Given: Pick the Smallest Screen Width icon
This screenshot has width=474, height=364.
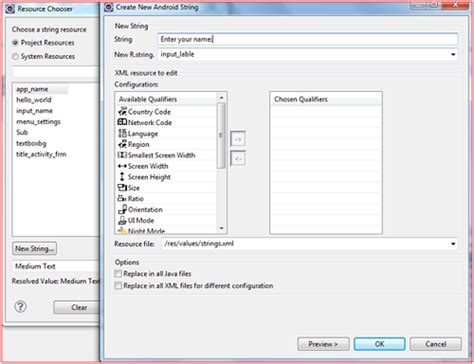Looking at the screenshot, I should click(x=122, y=155).
